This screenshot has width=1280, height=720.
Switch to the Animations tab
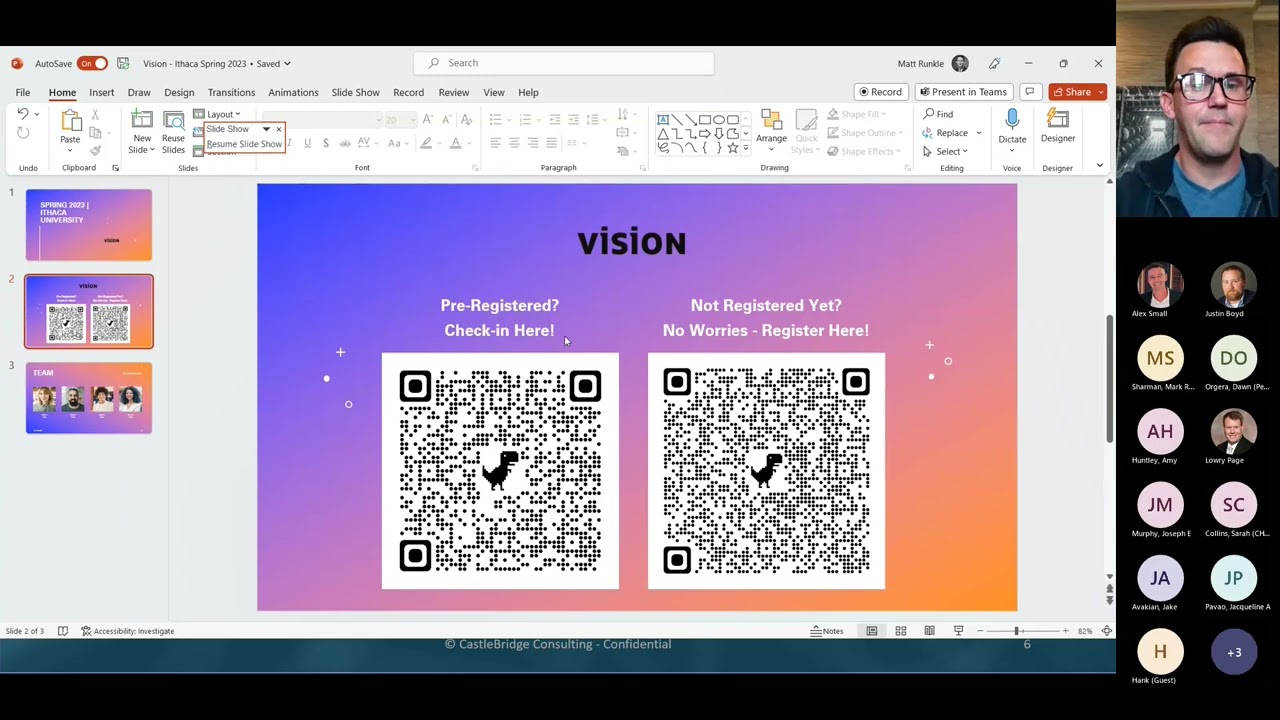(293, 92)
